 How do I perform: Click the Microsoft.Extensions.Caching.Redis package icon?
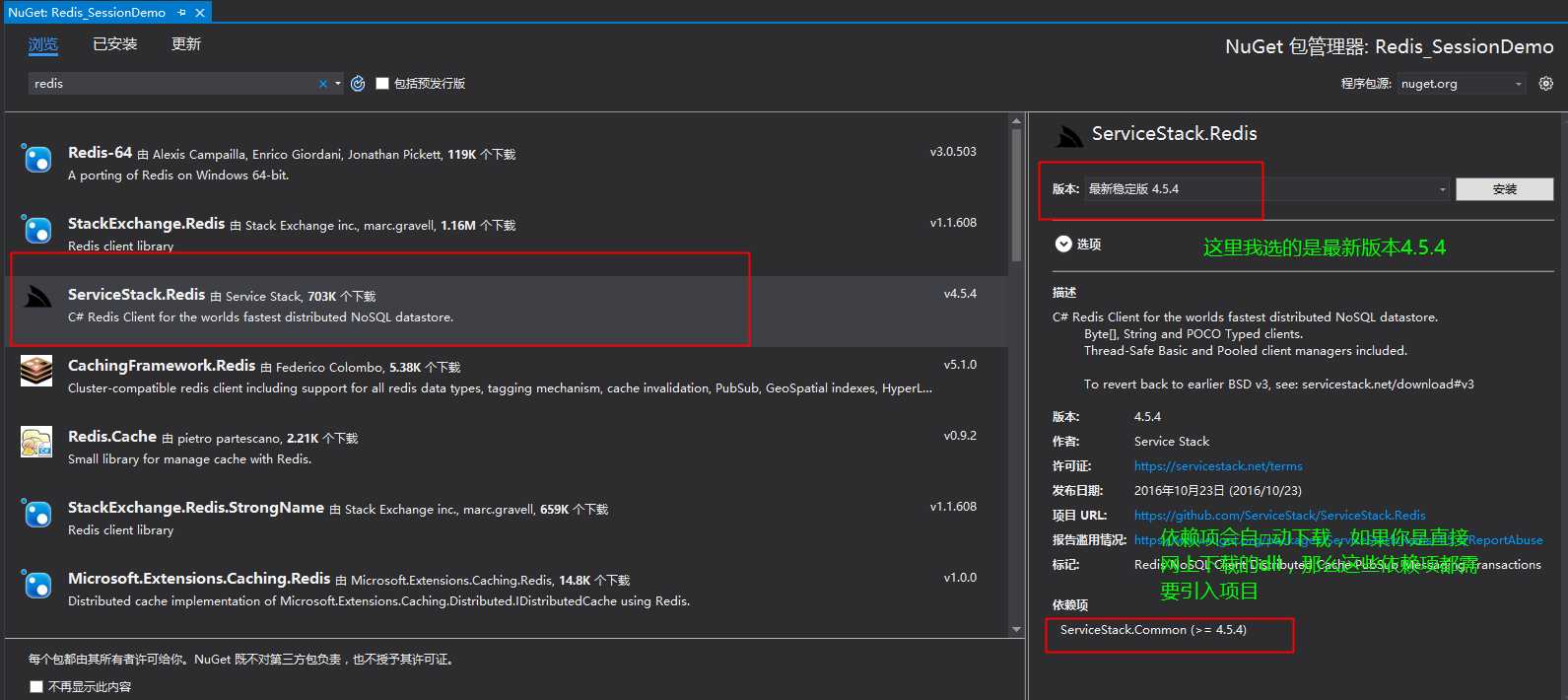37,584
